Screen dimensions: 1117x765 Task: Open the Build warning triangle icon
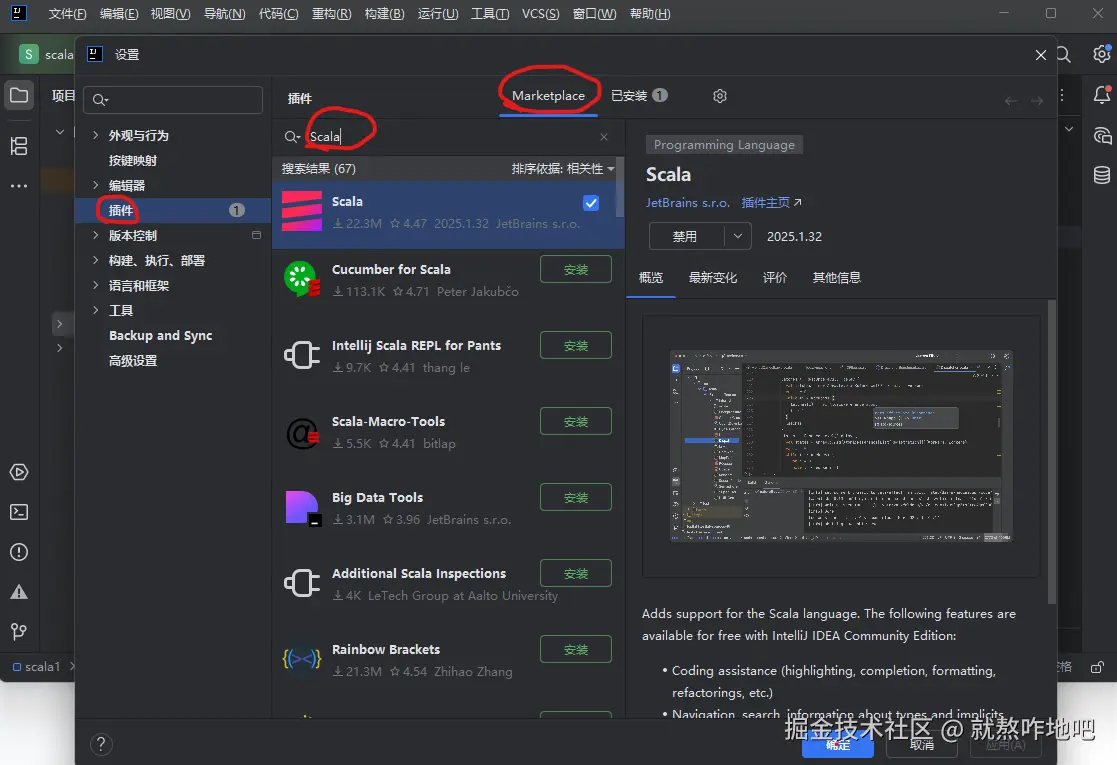click(19, 592)
